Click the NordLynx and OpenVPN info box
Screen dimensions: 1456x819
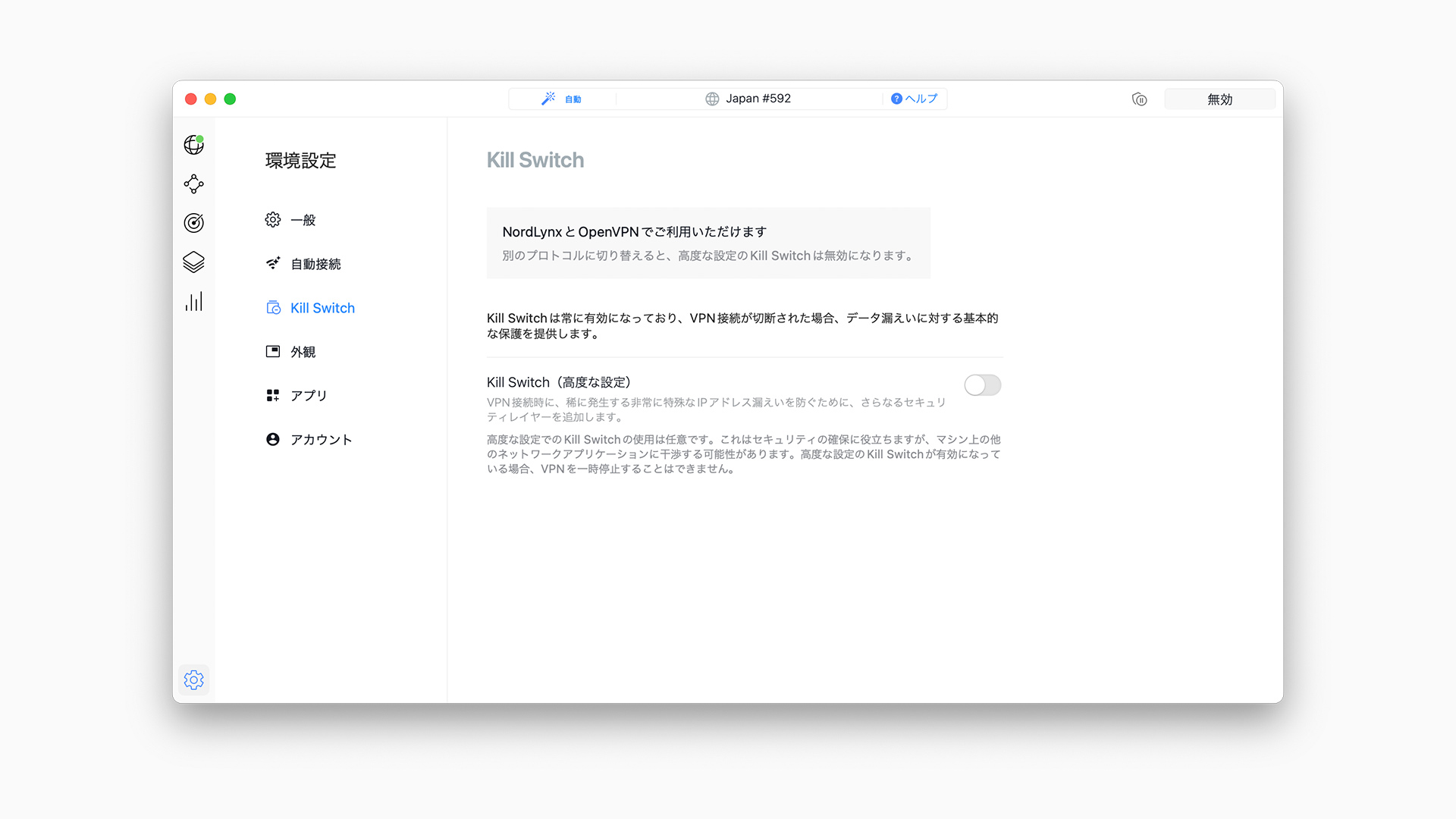coord(708,243)
